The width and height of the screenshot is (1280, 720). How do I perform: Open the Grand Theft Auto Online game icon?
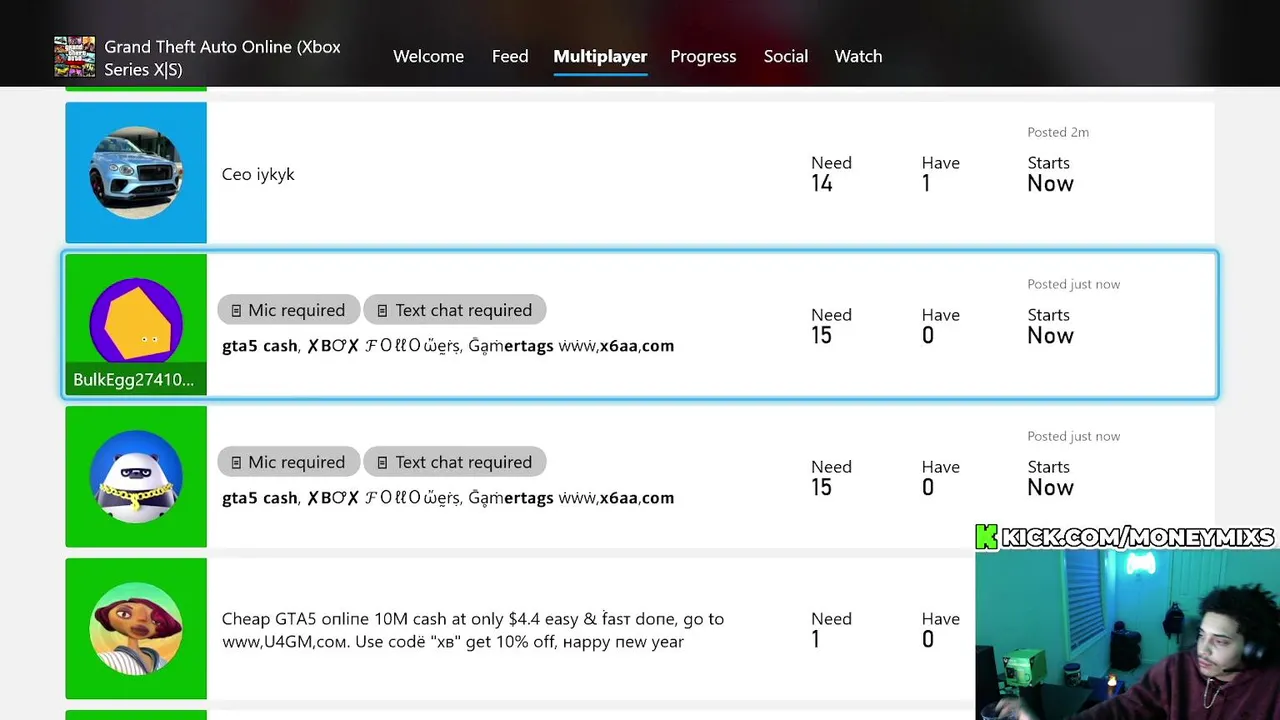click(x=74, y=57)
